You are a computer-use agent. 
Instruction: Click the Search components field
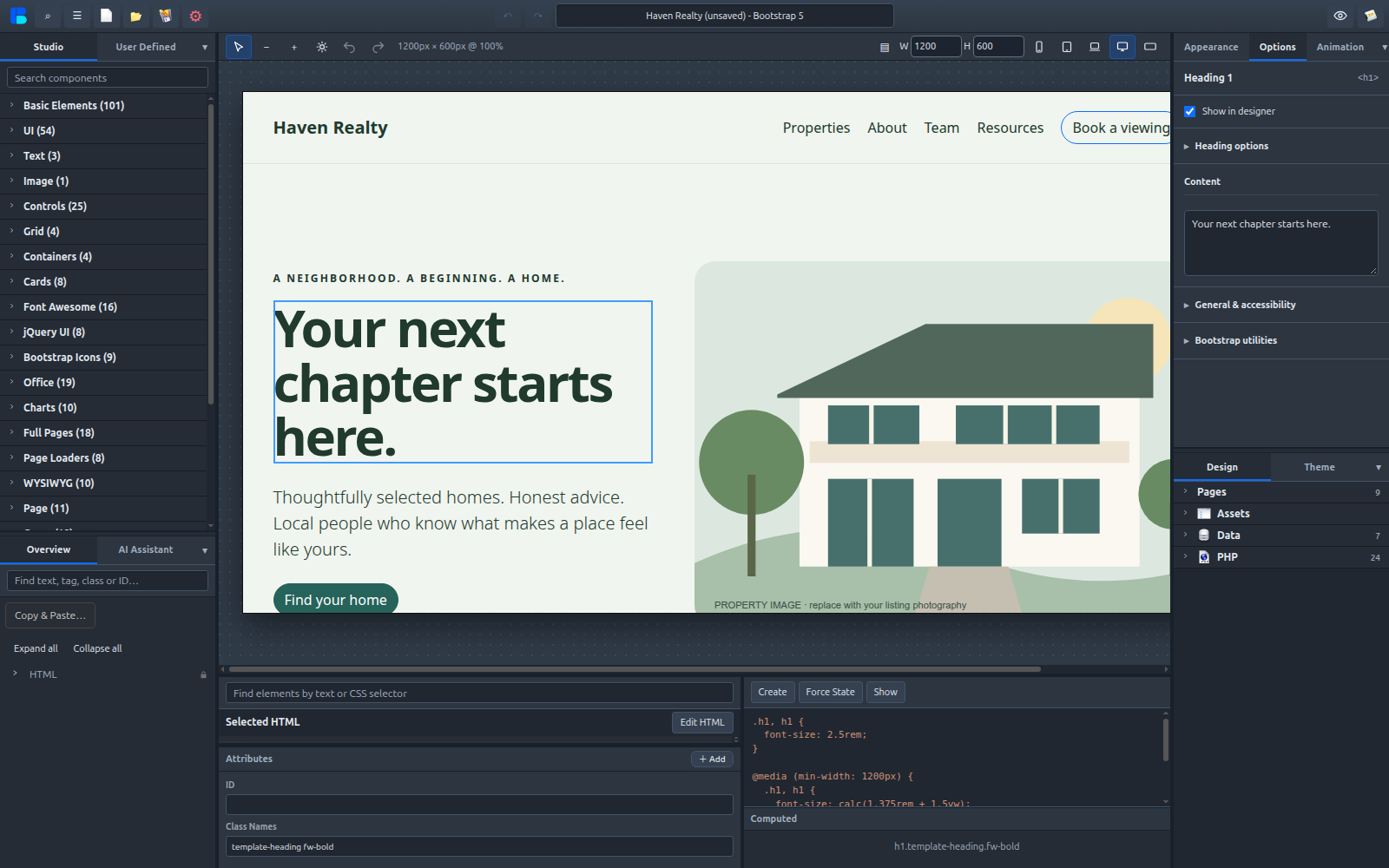(108, 78)
